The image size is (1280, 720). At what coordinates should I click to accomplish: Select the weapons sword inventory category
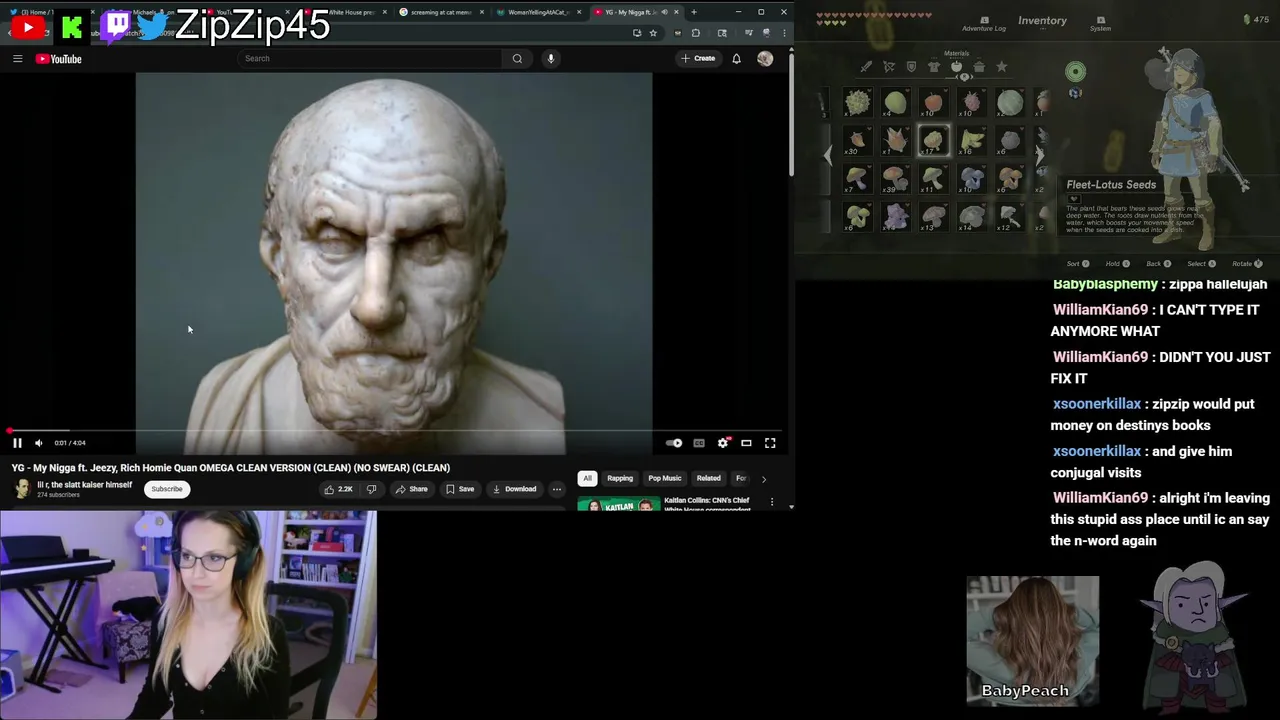[x=866, y=67]
